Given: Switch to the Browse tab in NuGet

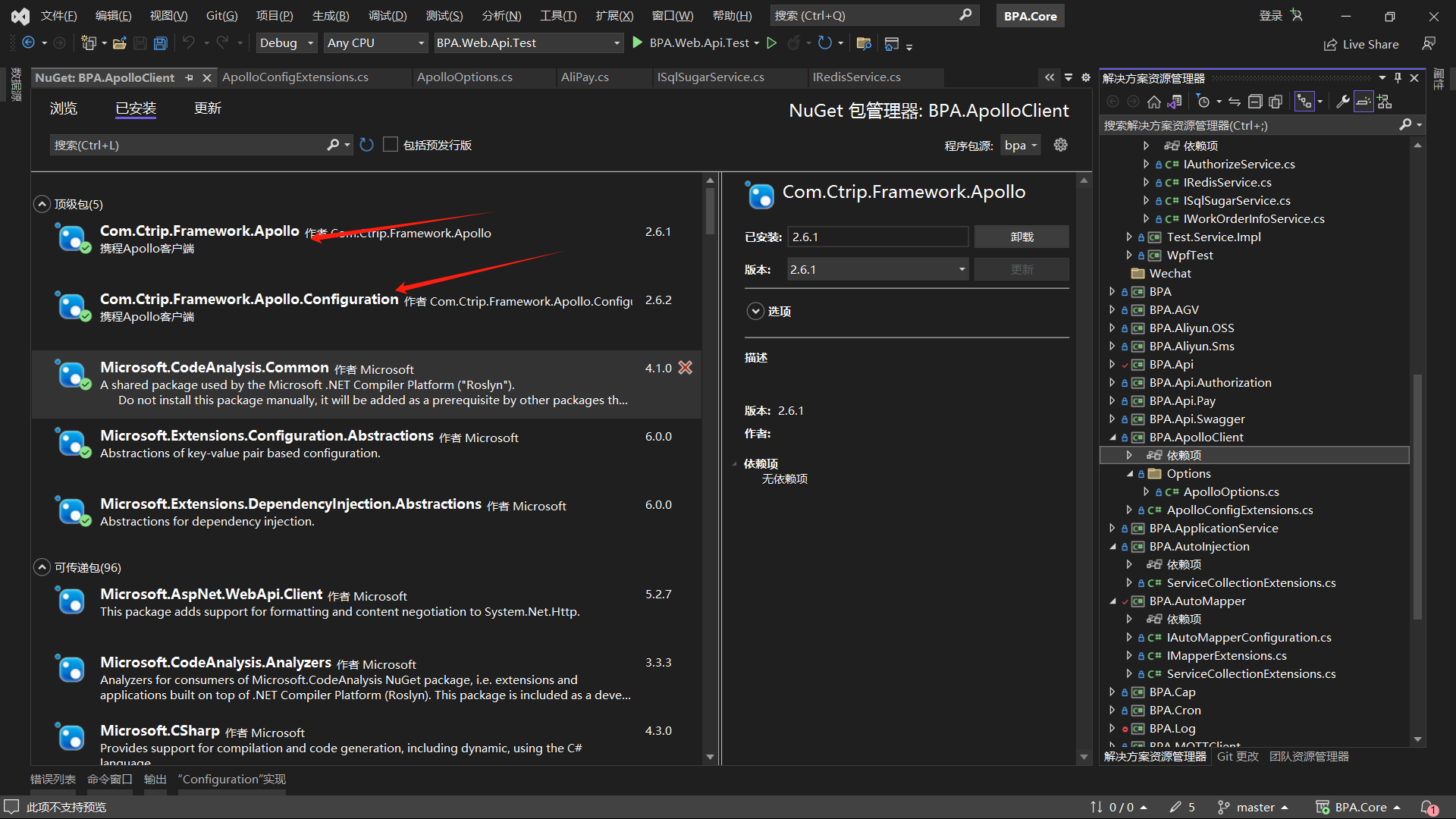Looking at the screenshot, I should pyautogui.click(x=64, y=108).
